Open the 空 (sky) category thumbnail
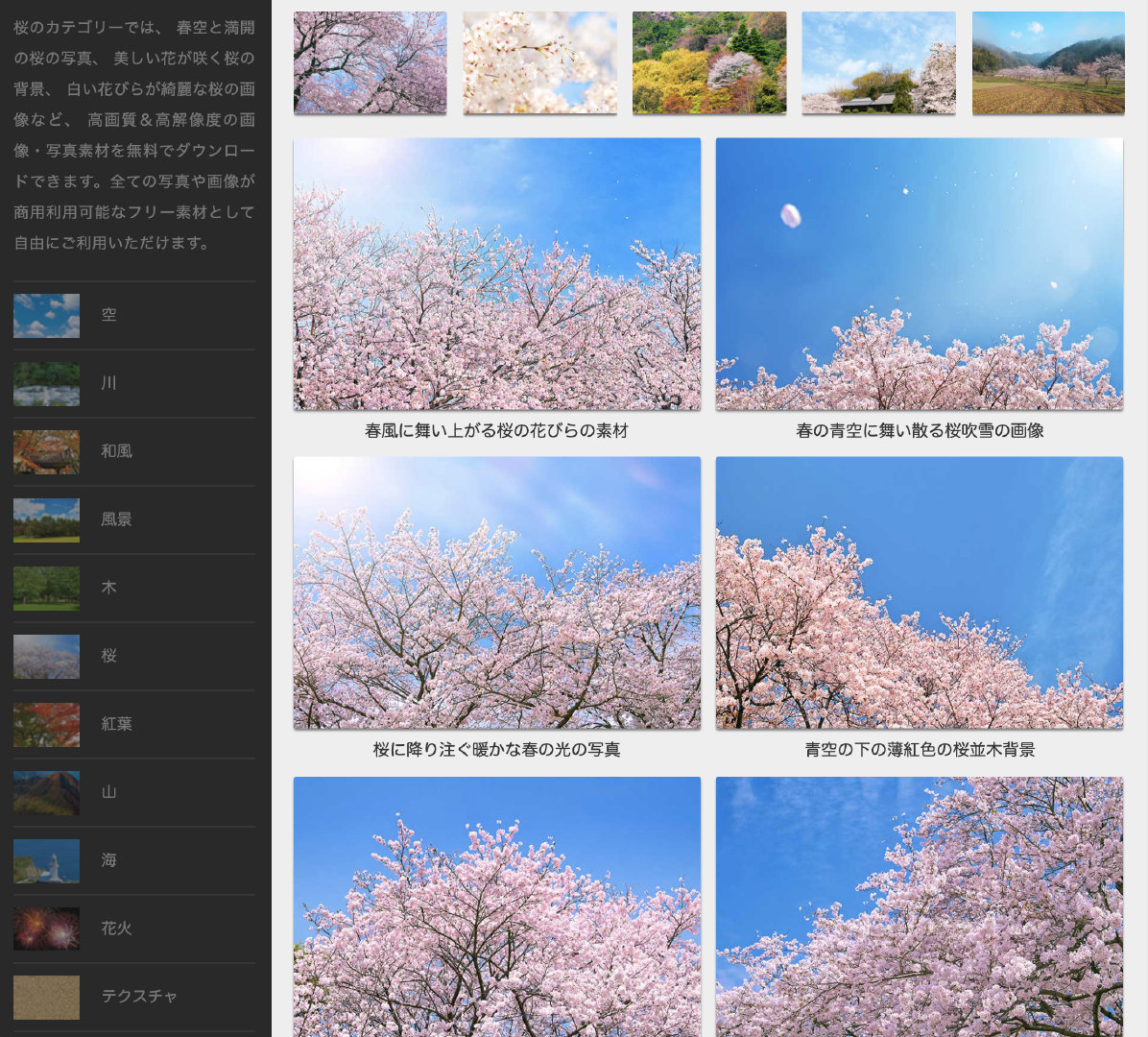The height and width of the screenshot is (1037, 1148). (x=46, y=316)
